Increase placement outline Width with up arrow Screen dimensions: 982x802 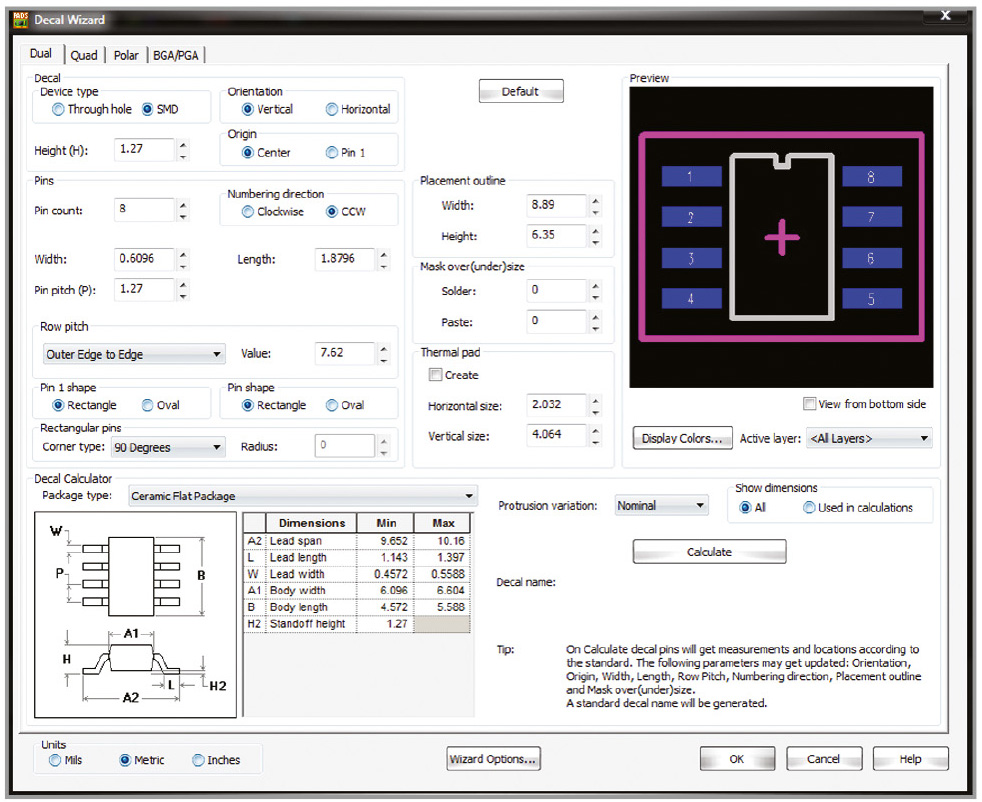(595, 200)
